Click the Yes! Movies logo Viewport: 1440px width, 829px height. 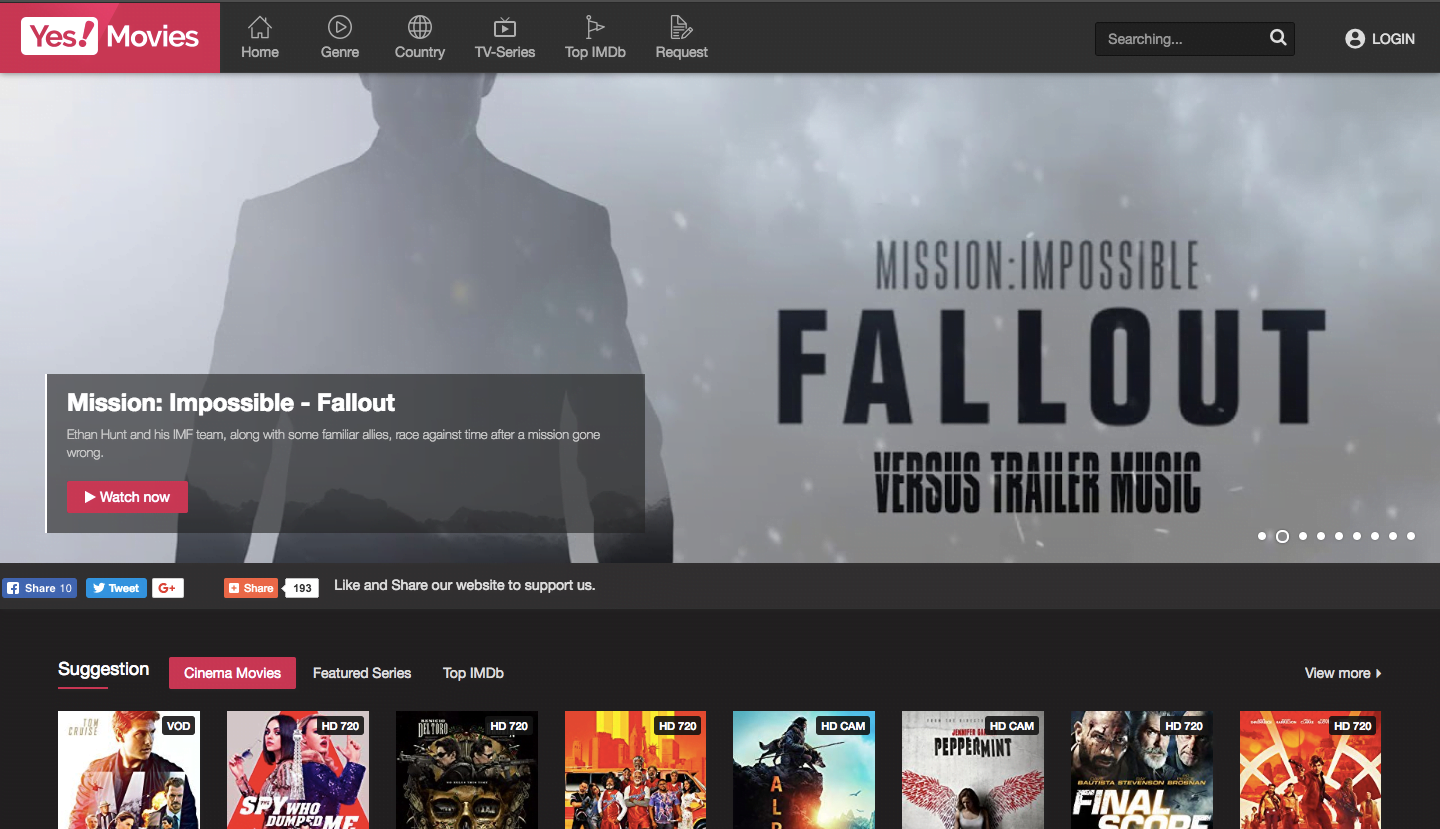coord(110,37)
